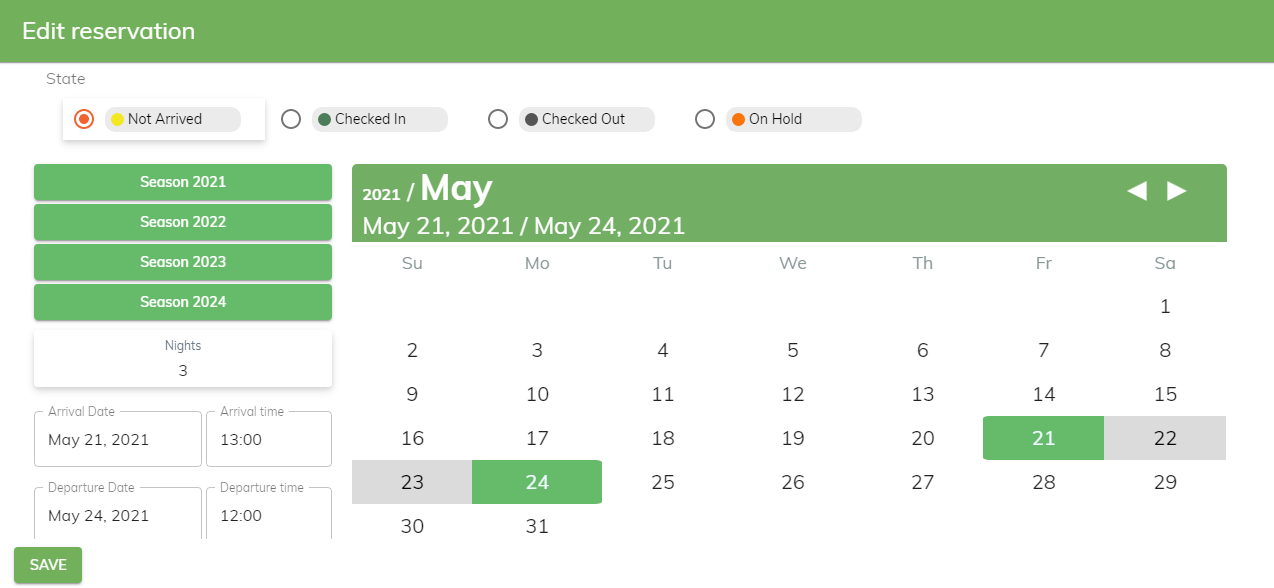Click the May month heading
Viewport: 1274px width, 588px height.
[x=456, y=188]
